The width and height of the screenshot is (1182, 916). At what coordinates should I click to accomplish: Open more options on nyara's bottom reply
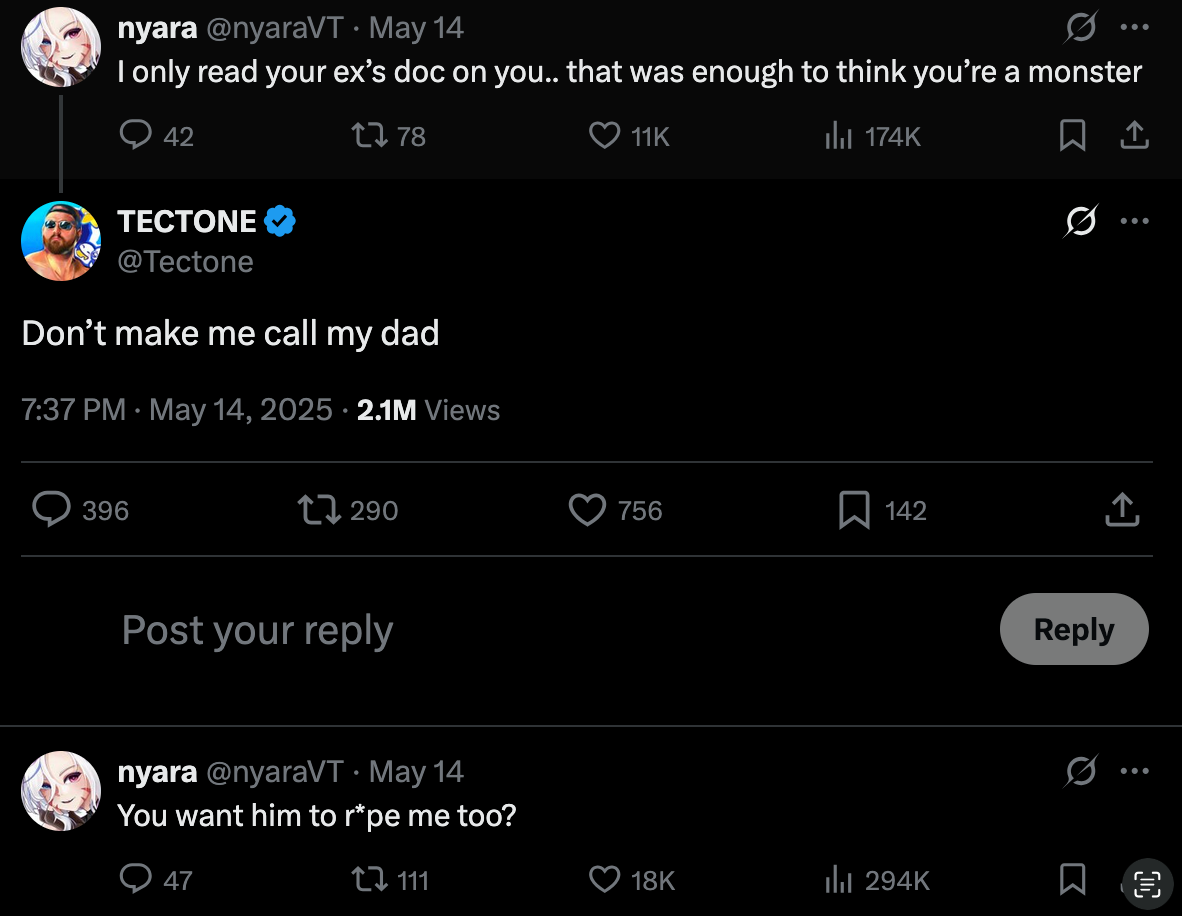pos(1135,770)
